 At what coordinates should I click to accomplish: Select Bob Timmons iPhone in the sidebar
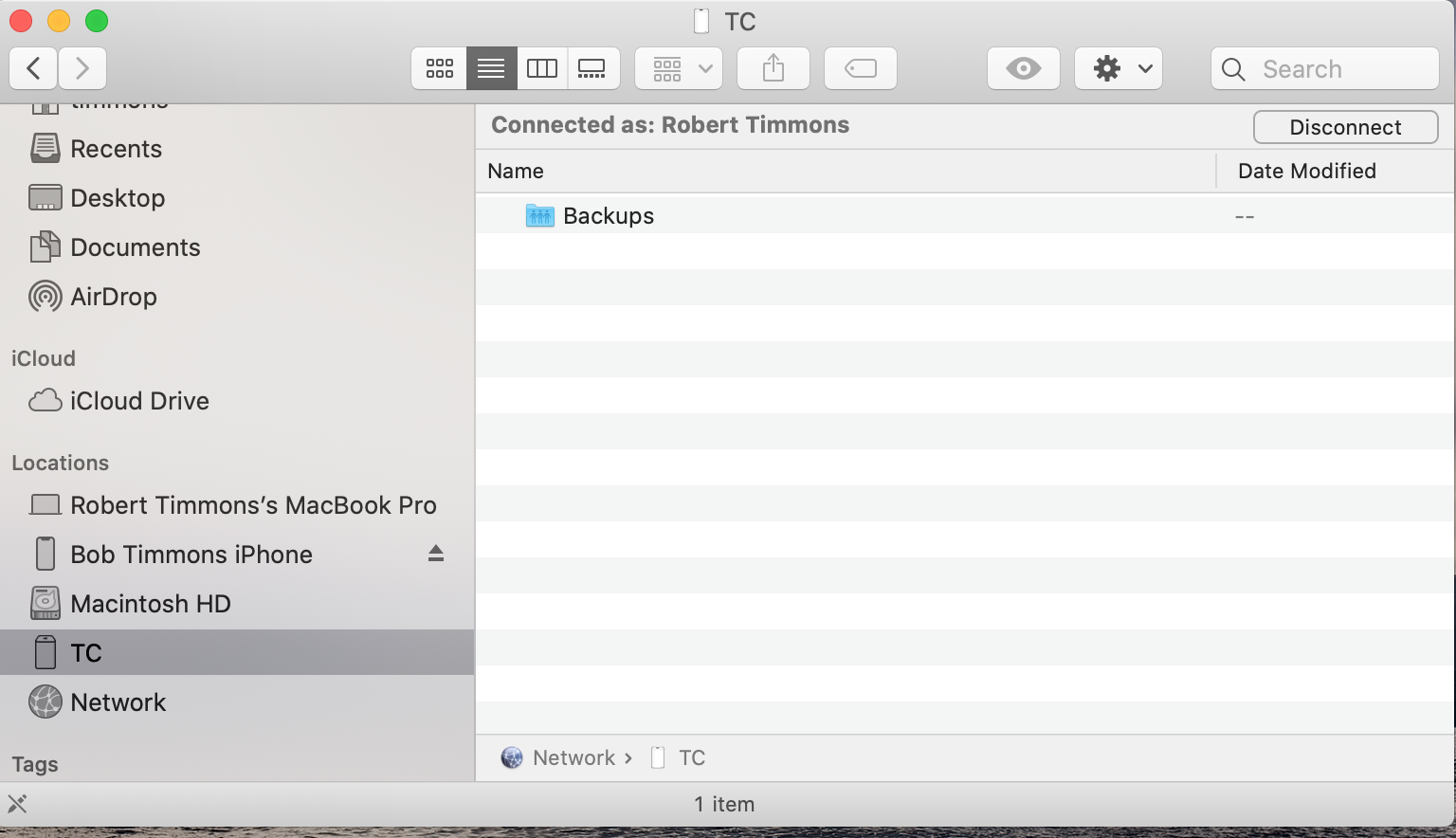(x=237, y=555)
